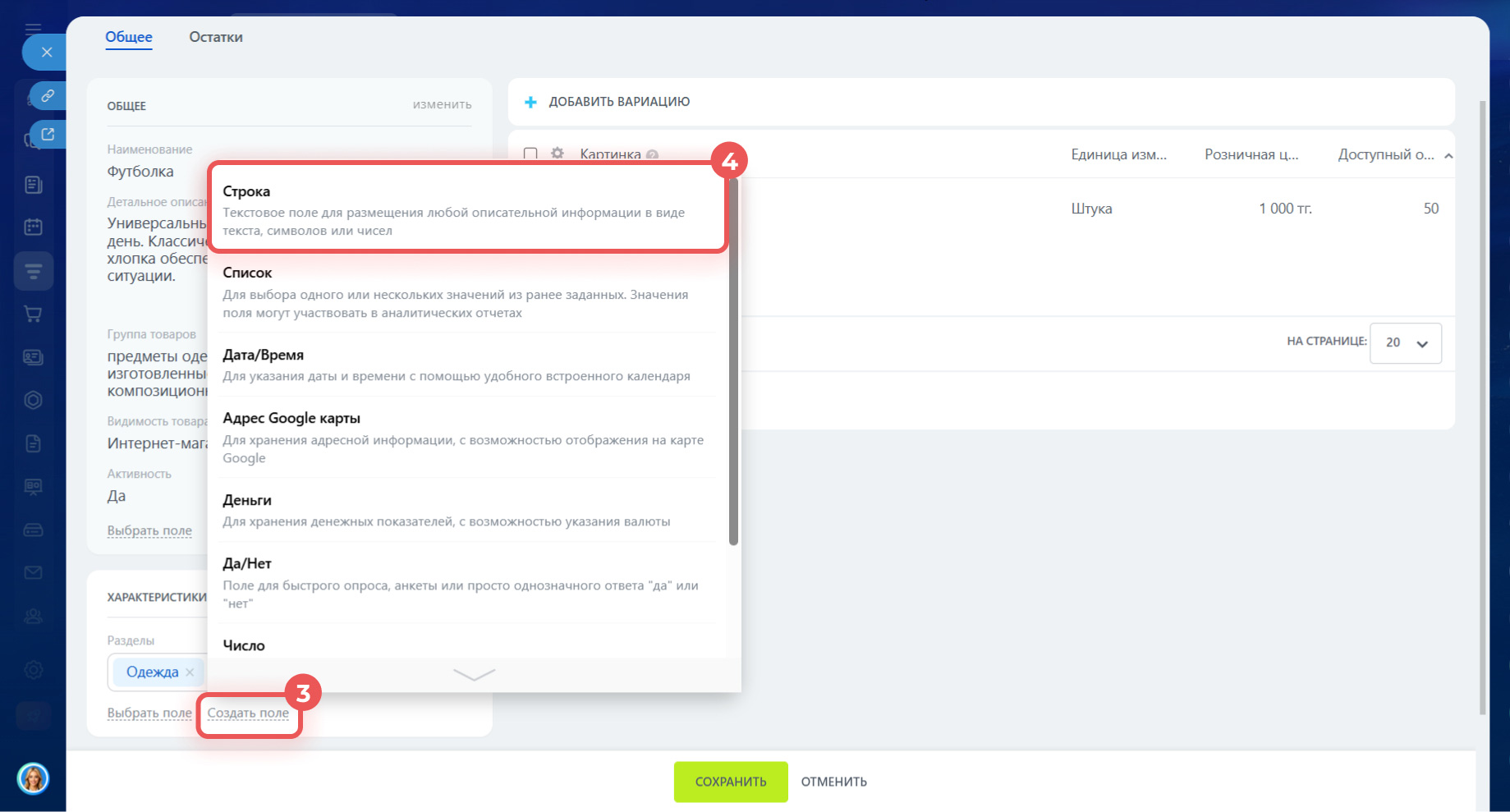Click the Создать поле link
This screenshot has width=1510, height=812.
point(248,713)
